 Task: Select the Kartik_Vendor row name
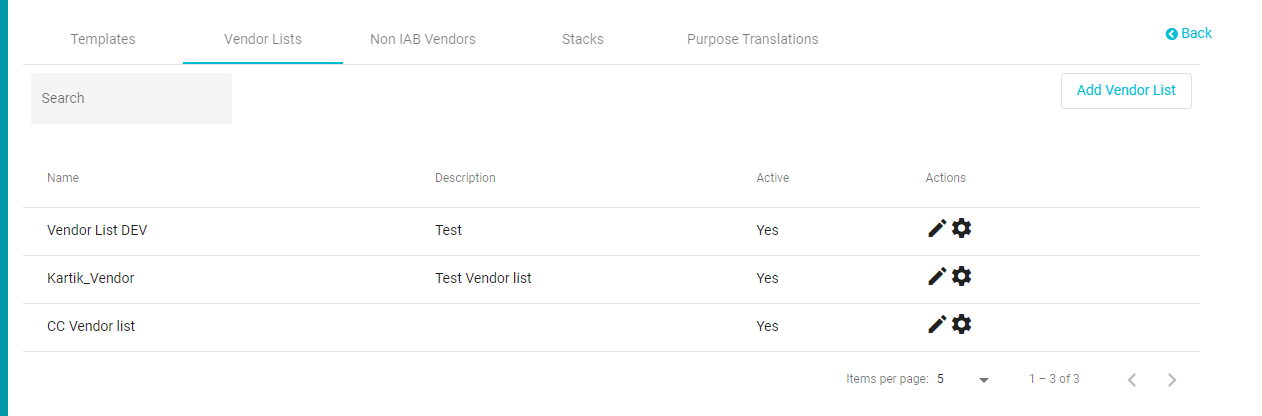coord(91,278)
